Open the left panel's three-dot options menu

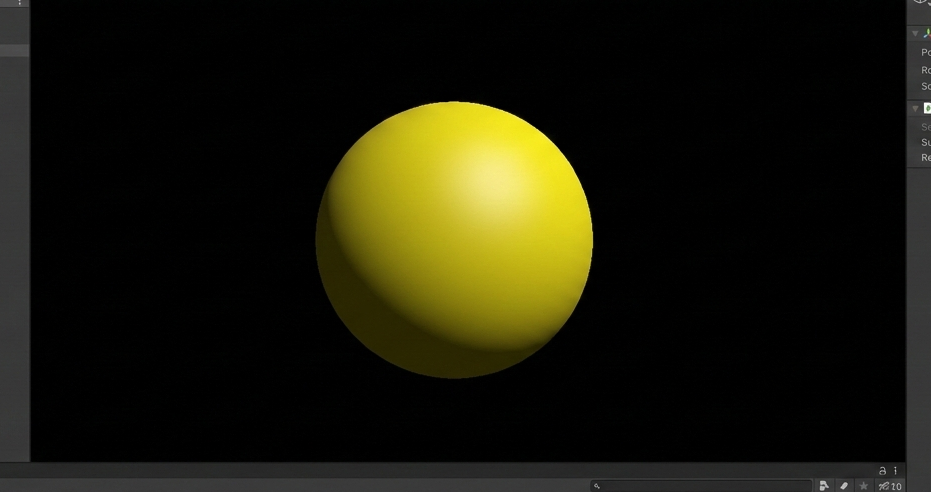coord(19,3)
